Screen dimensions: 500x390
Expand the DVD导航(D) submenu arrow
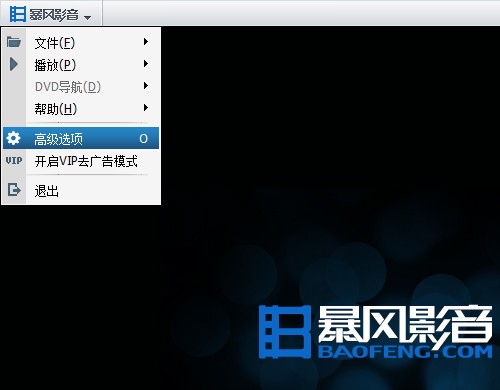pos(146,86)
